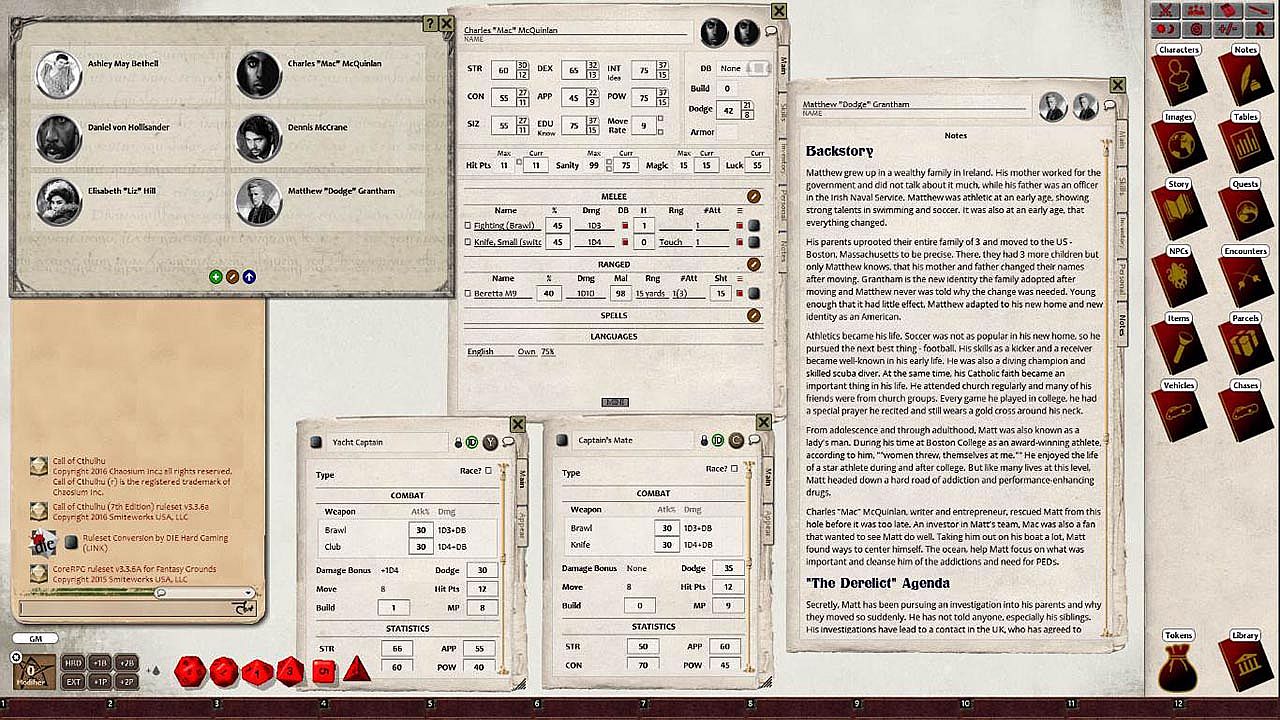Open the Fighting (Brawl) weapon link

point(754,226)
